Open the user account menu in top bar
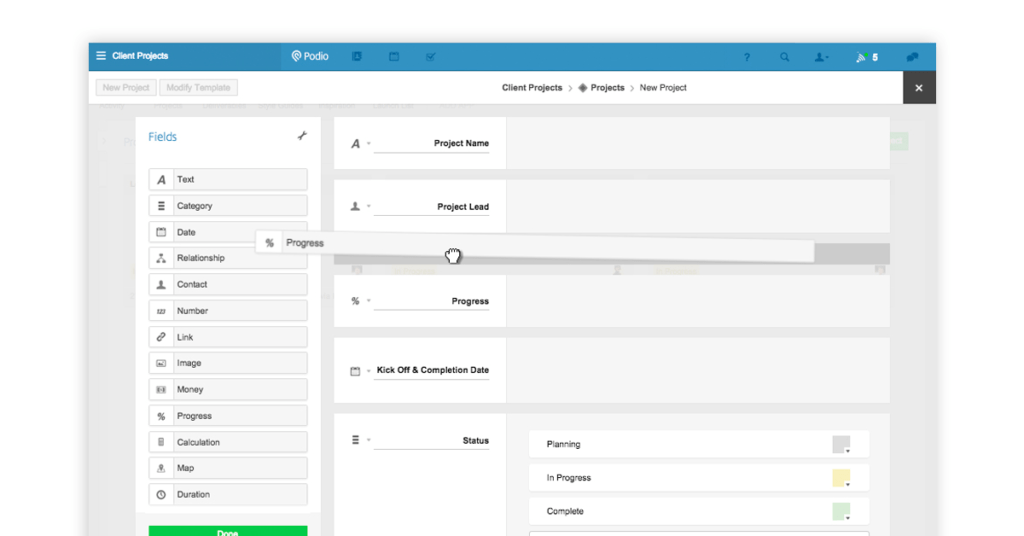Viewport: 1024px width, 536px height. click(821, 58)
